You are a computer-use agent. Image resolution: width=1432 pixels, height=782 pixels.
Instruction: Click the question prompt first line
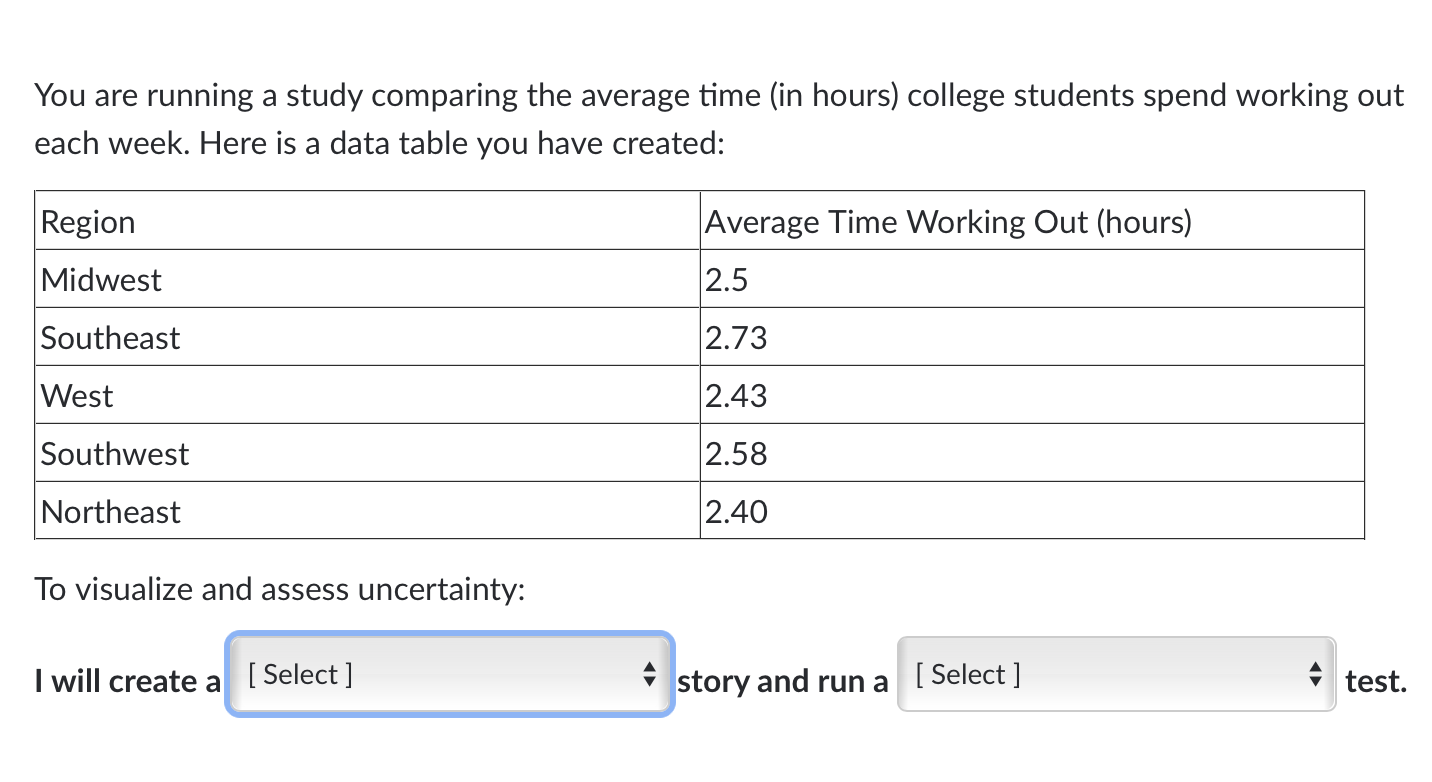tap(720, 96)
